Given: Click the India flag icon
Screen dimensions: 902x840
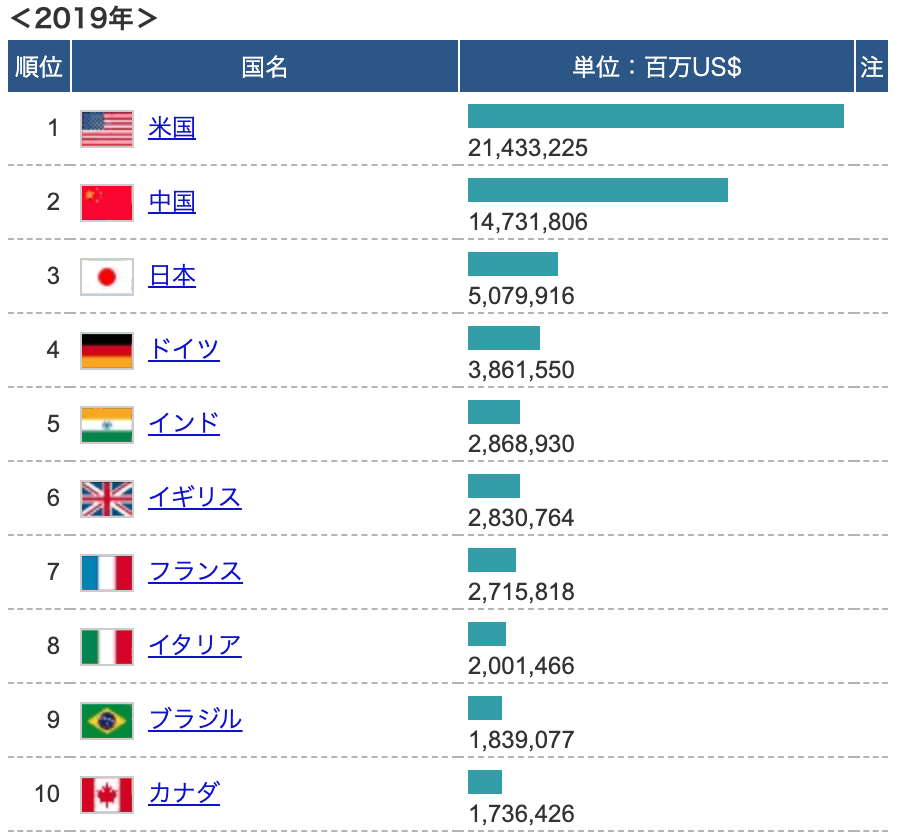Looking at the screenshot, I should (x=106, y=425).
